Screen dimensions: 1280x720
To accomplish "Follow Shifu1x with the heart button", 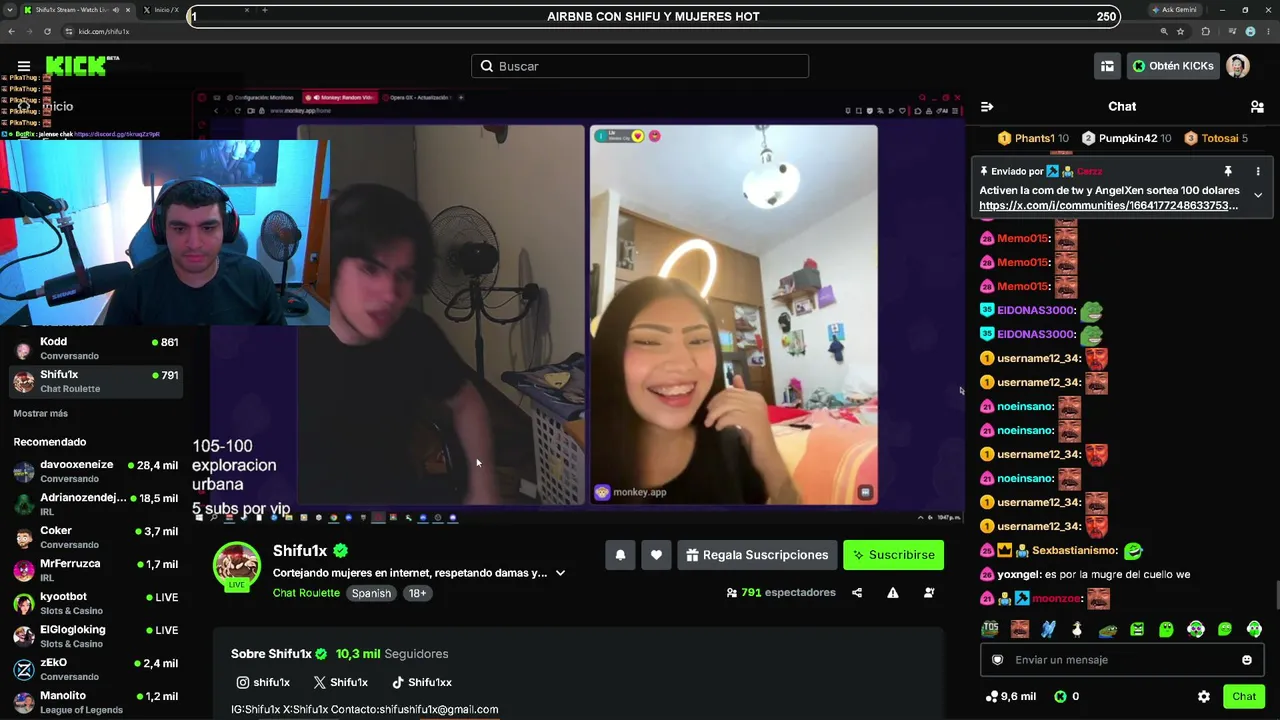I will pos(656,555).
